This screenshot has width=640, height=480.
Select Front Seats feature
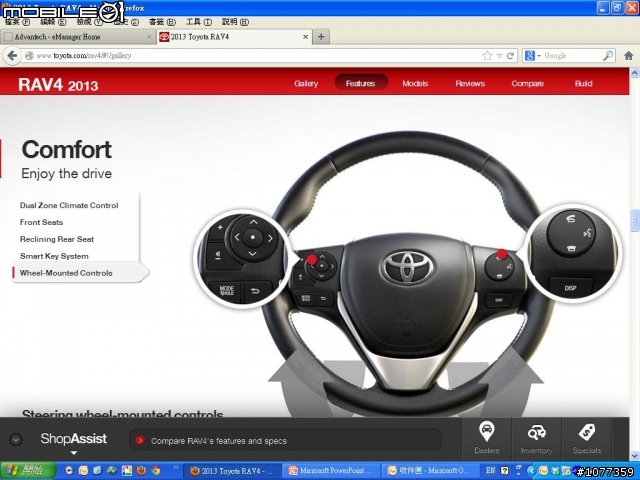(x=42, y=222)
